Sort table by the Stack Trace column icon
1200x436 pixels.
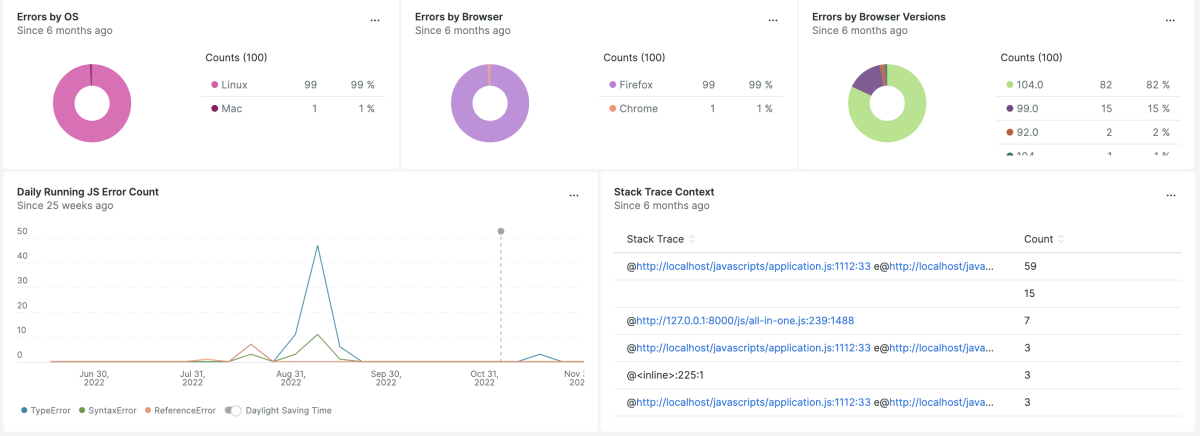pyautogui.click(x=692, y=240)
